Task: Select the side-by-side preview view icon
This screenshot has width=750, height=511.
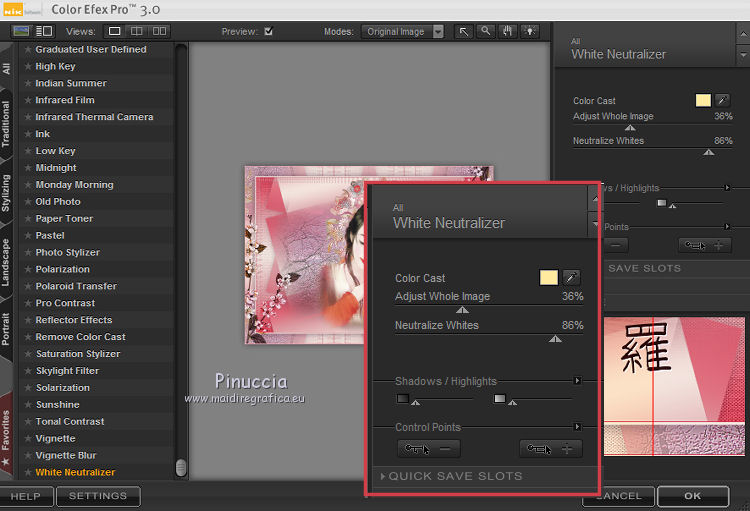Action: (159, 32)
